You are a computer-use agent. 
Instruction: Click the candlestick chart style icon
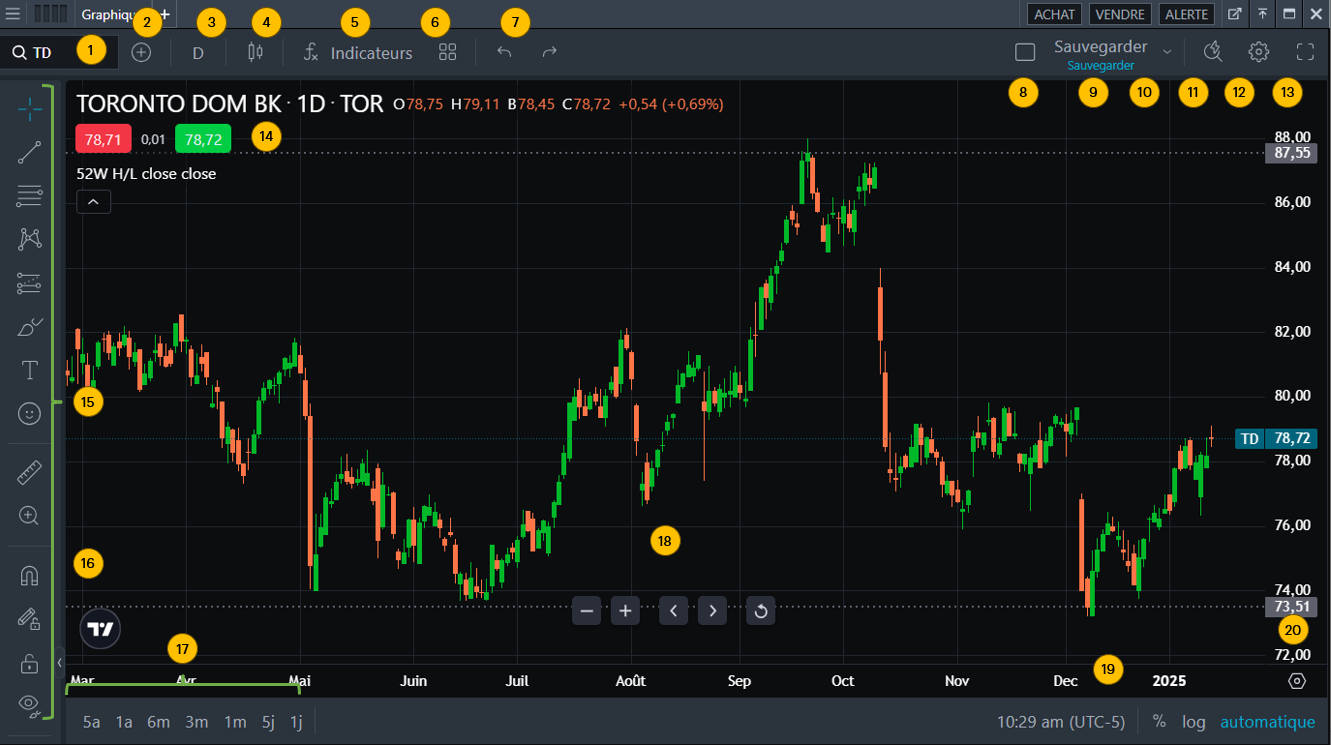(255, 52)
